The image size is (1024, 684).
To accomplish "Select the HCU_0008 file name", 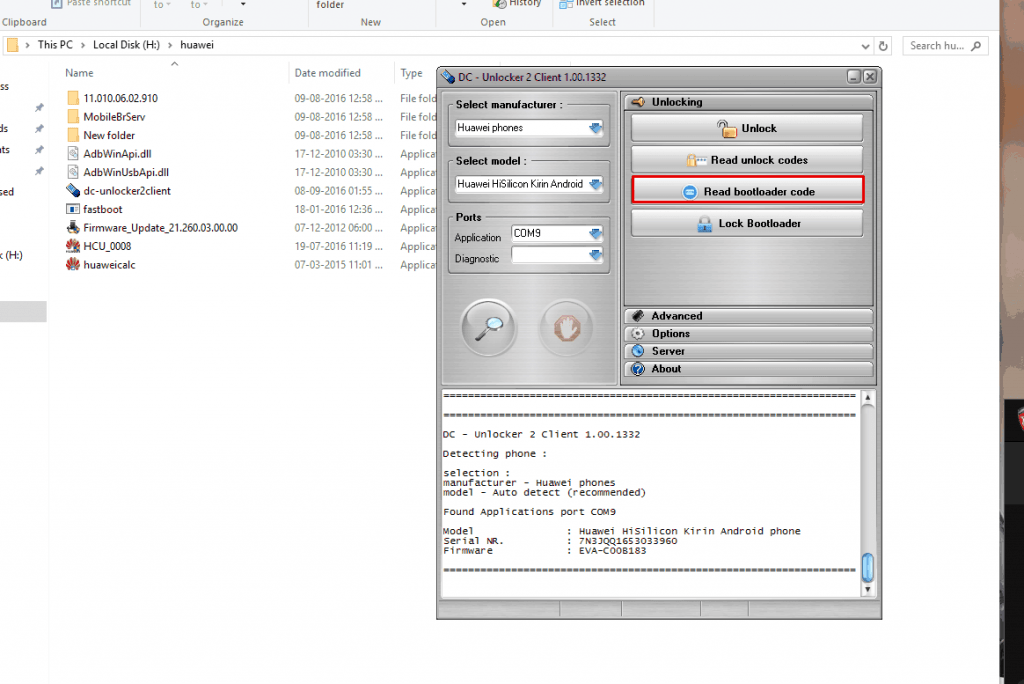I will point(107,246).
